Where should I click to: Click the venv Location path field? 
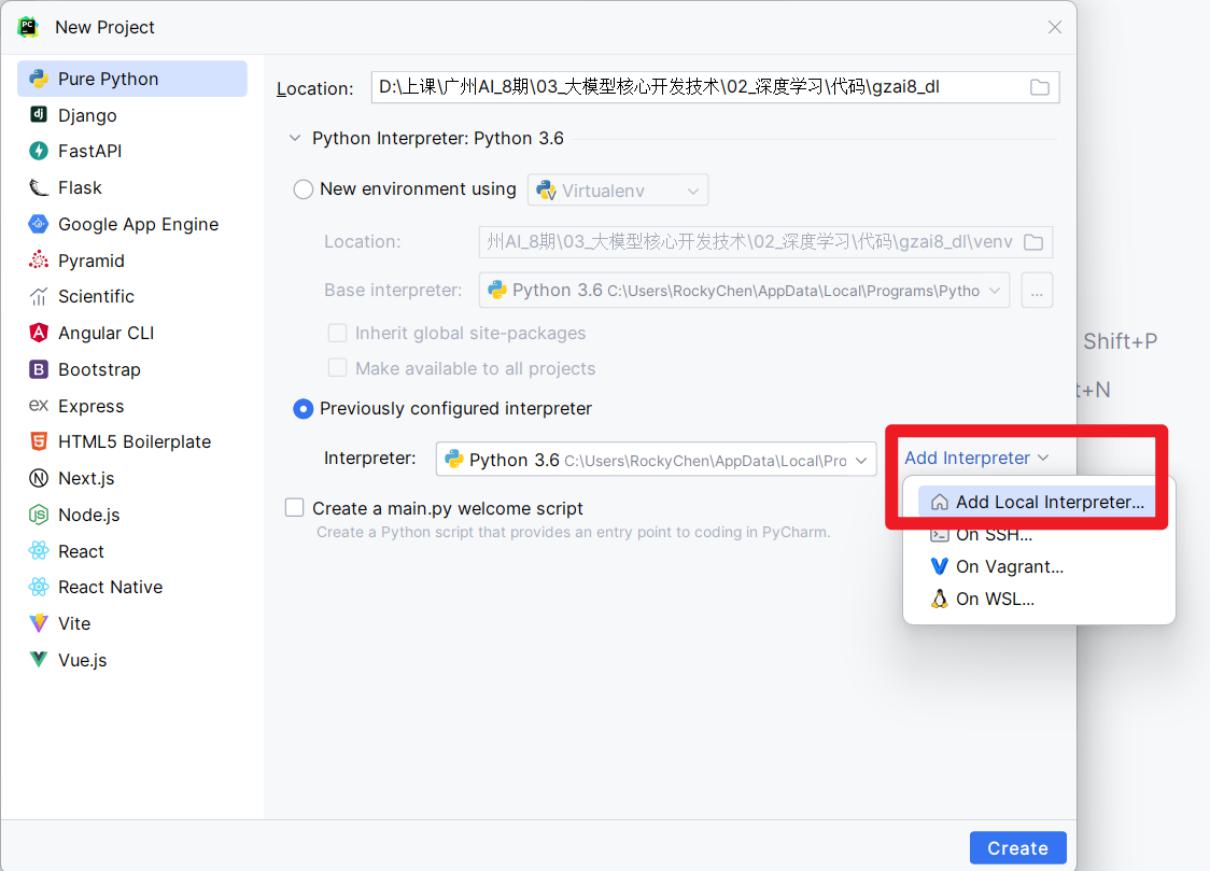(765, 242)
